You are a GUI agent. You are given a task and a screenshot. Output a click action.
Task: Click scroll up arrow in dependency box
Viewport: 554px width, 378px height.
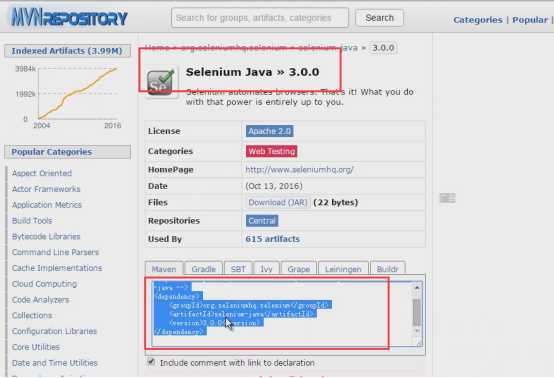coord(417,288)
